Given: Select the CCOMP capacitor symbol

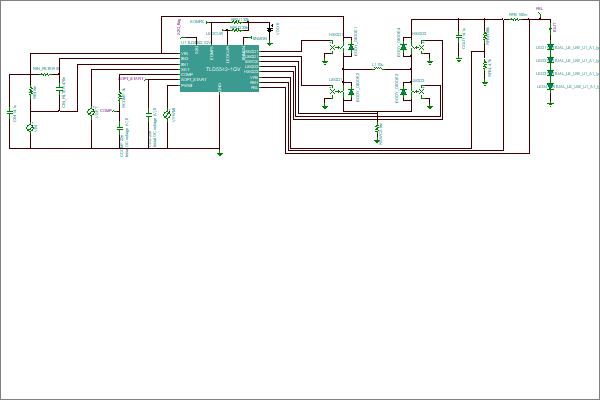Looking at the screenshot, I should (120, 128).
